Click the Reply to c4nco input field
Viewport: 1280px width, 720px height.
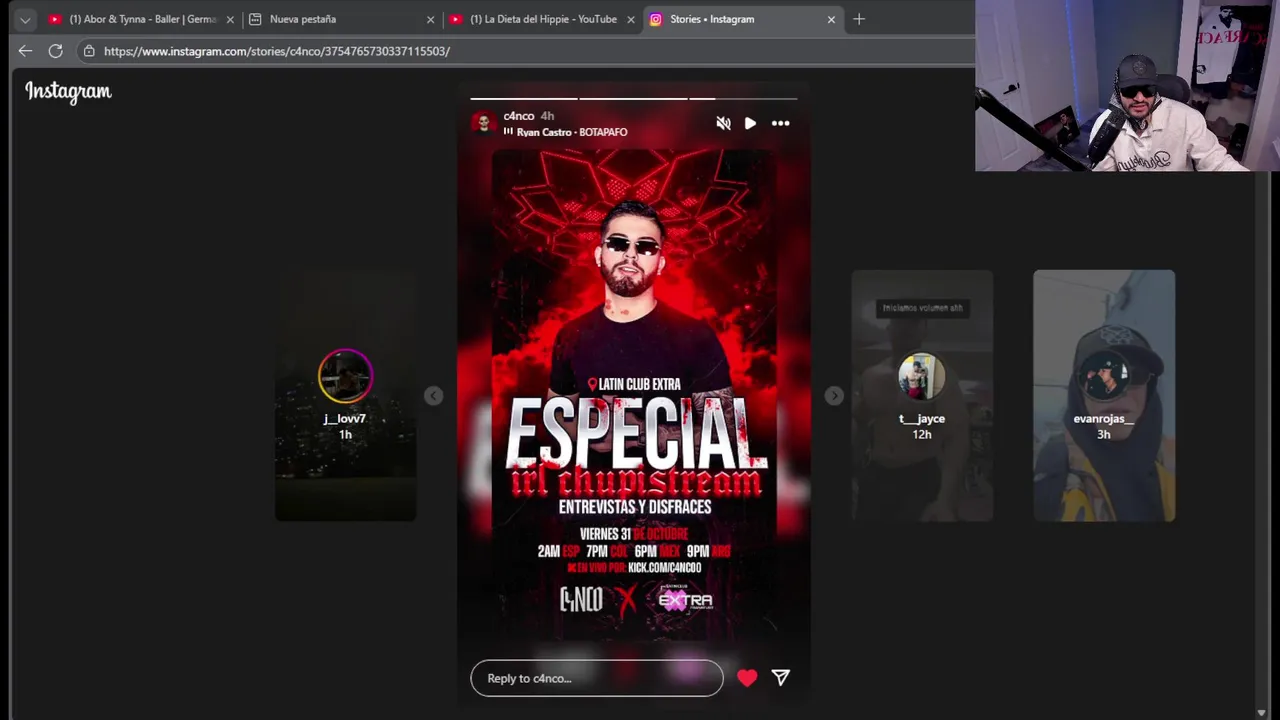click(597, 678)
